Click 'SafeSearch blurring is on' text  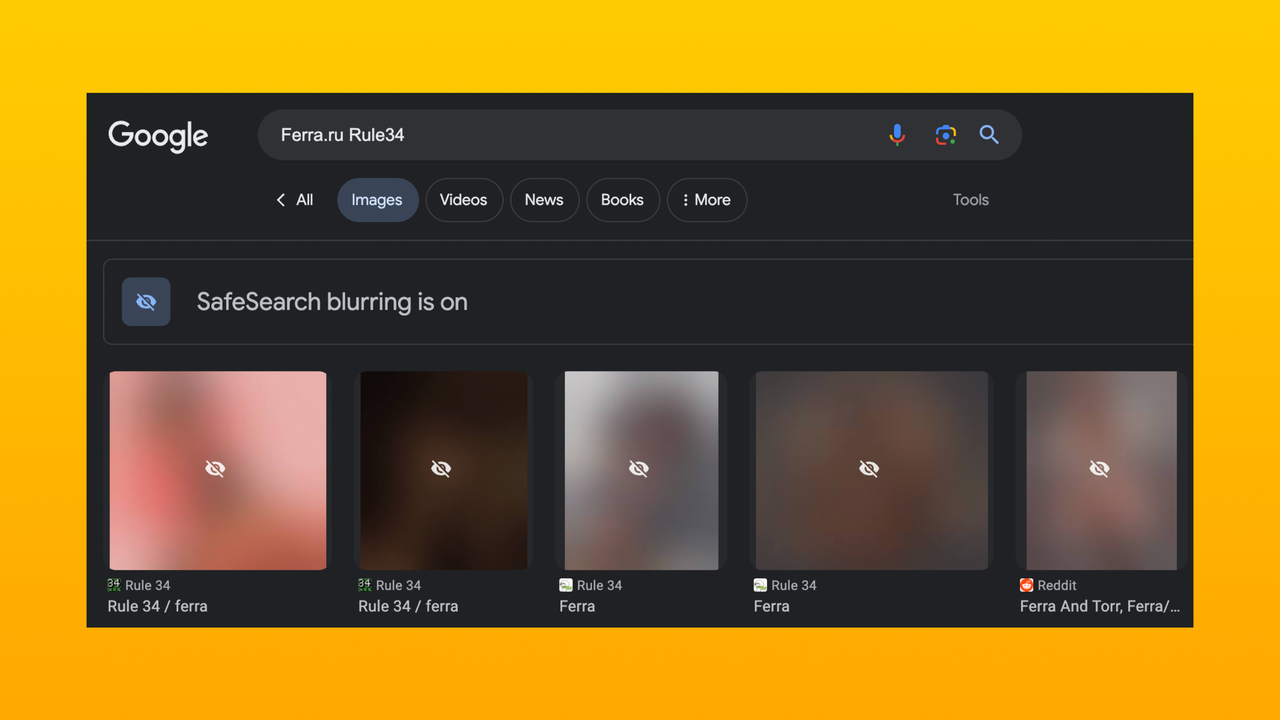[332, 302]
